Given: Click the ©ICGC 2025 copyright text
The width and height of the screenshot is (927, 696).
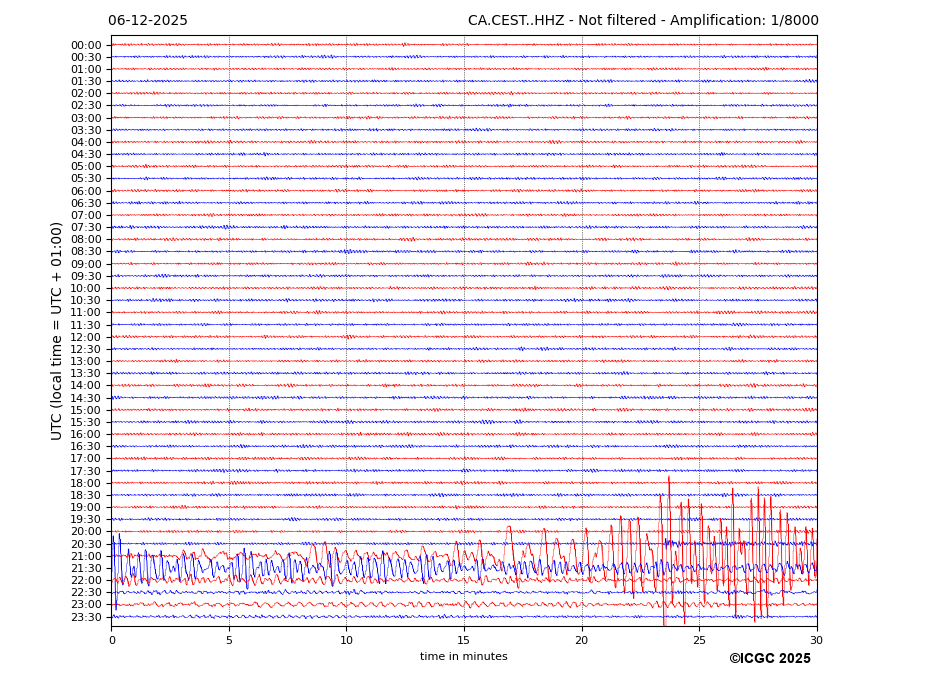Looking at the screenshot, I should 769,659.
